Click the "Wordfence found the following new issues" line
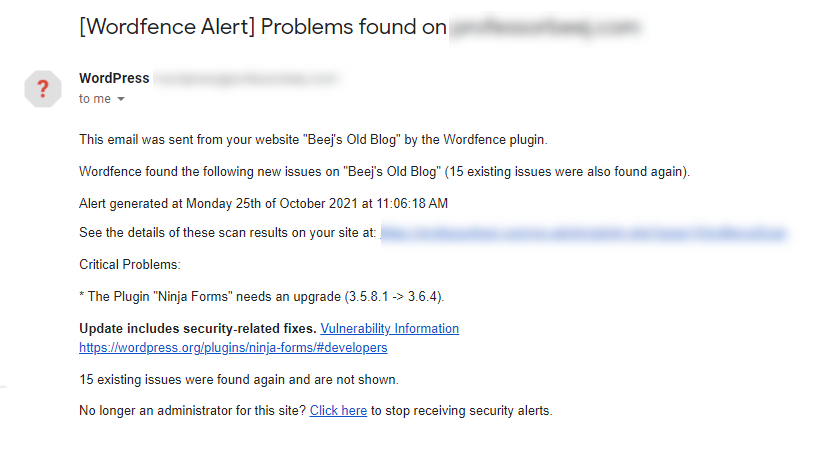832x451 pixels. click(384, 171)
